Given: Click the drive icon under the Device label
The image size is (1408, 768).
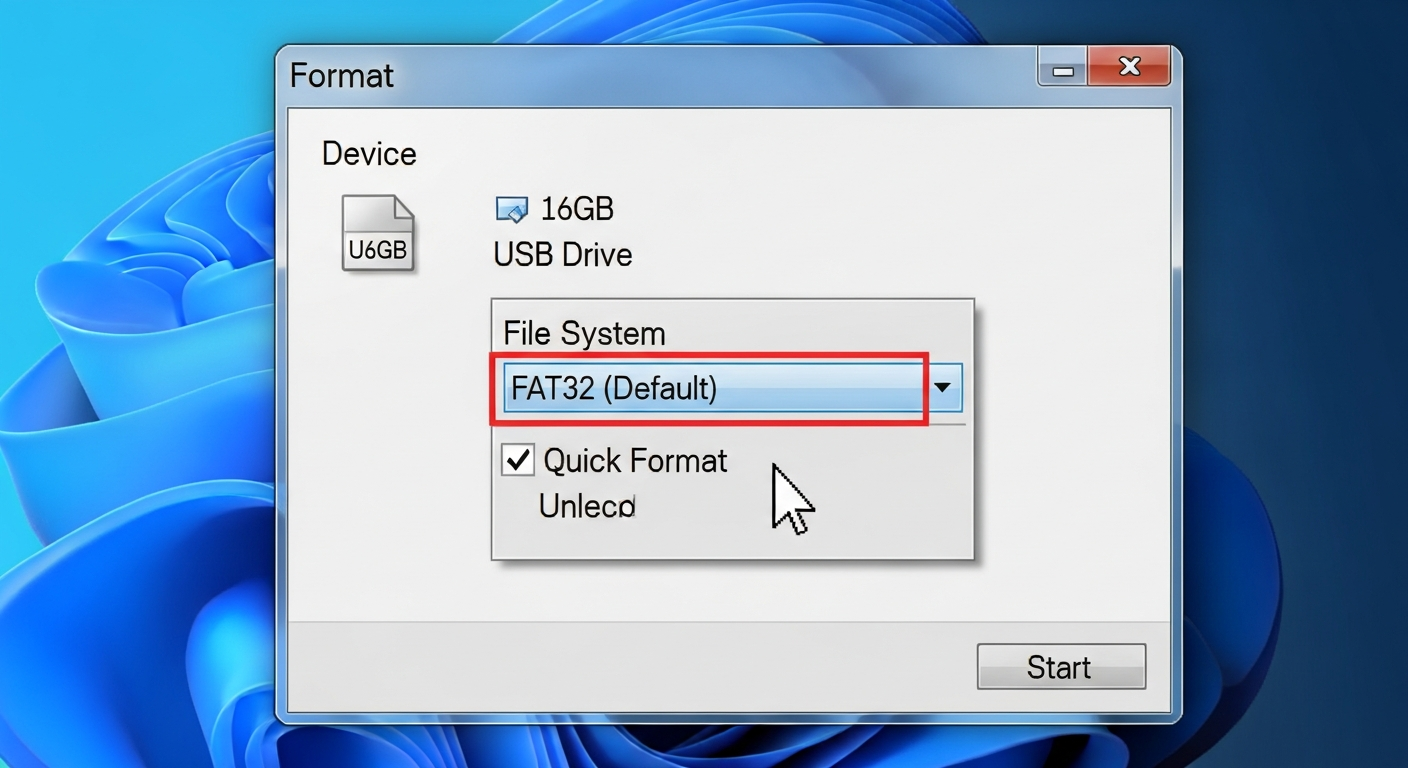Looking at the screenshot, I should [378, 232].
